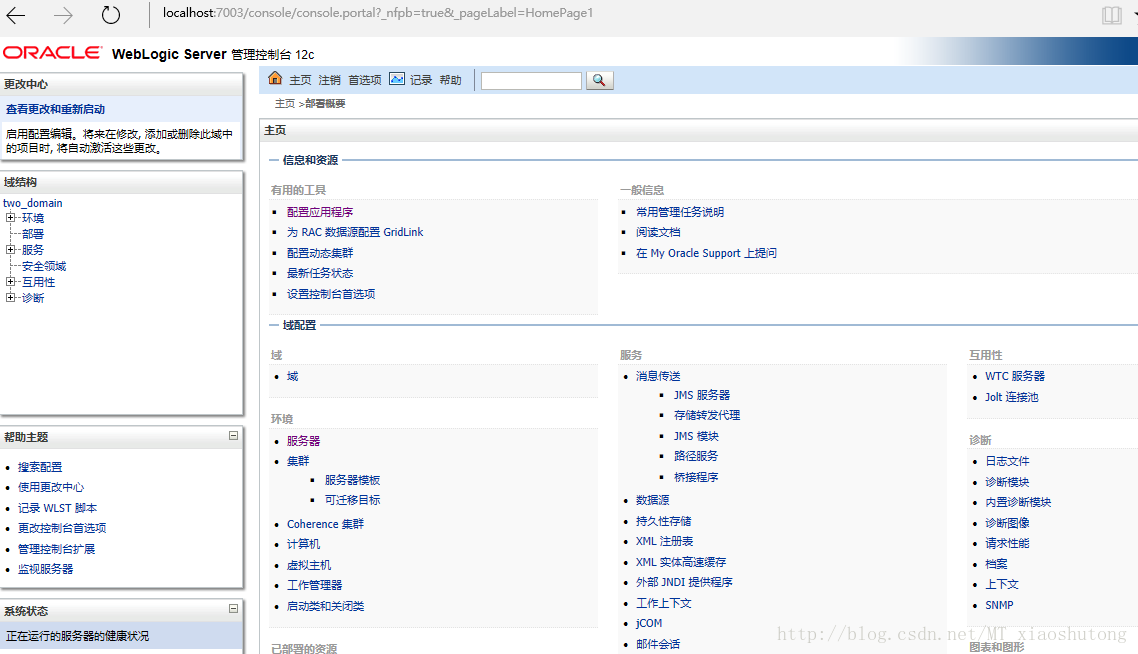Select two_domain in the domain tree
Viewport: 1138px width, 654px height.
33,203
